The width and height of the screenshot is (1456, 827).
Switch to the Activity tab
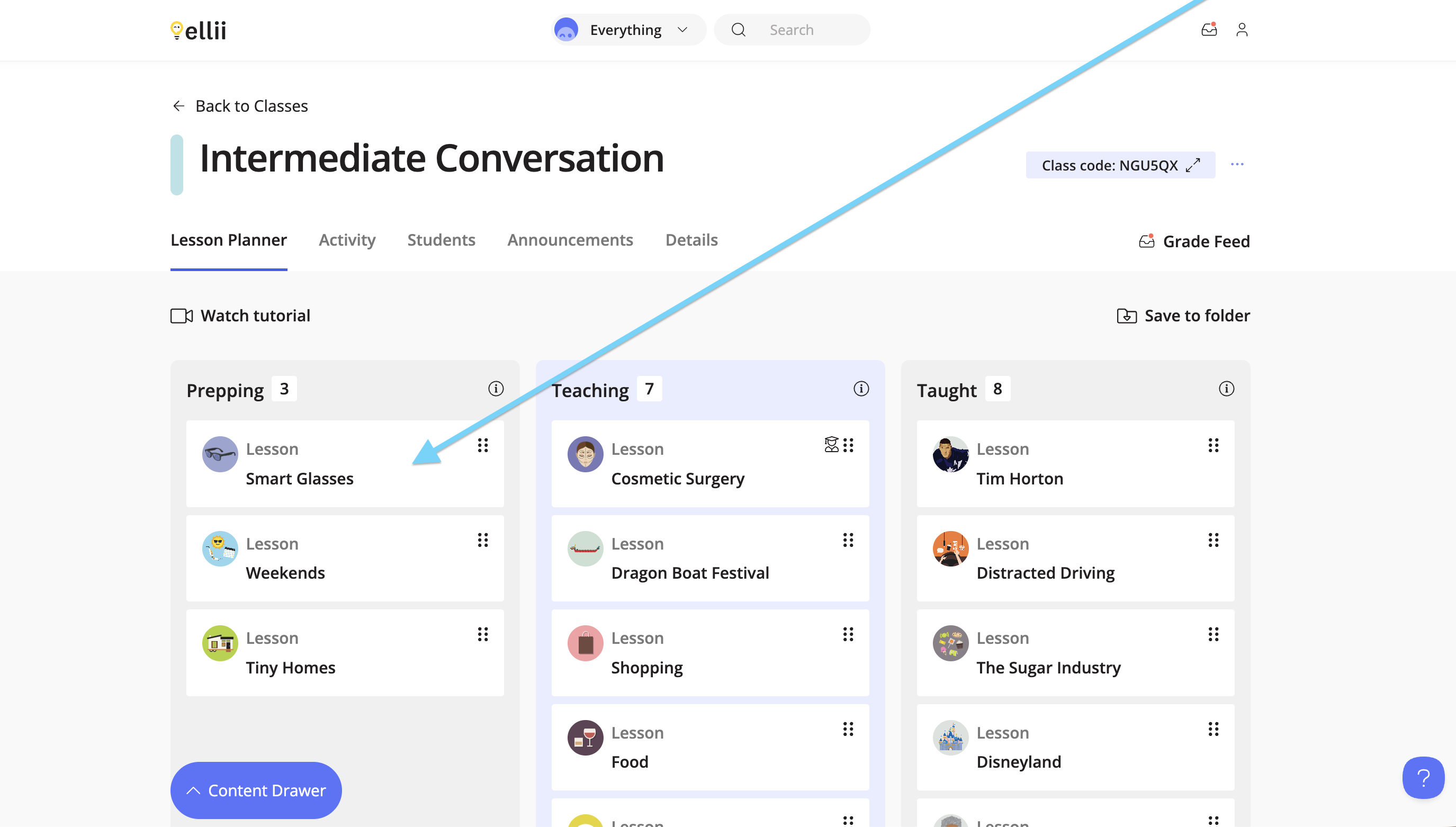pos(347,240)
